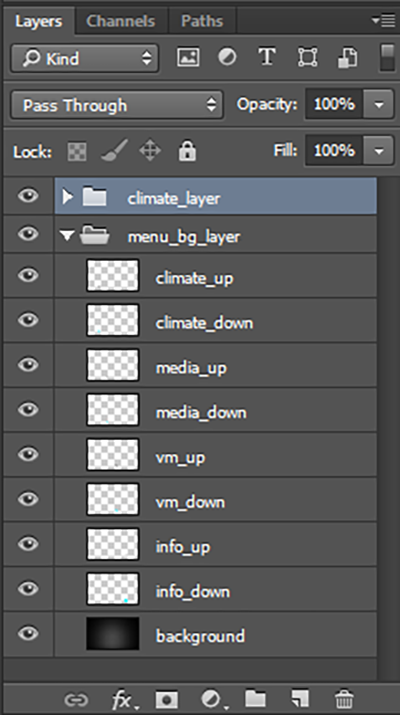This screenshot has width=400, height=715.
Task: Select the vm_down layer thumbnail
Action: (x=113, y=499)
